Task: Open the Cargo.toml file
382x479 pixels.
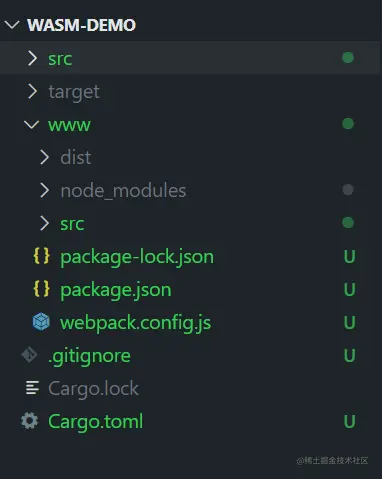Action: click(x=96, y=421)
